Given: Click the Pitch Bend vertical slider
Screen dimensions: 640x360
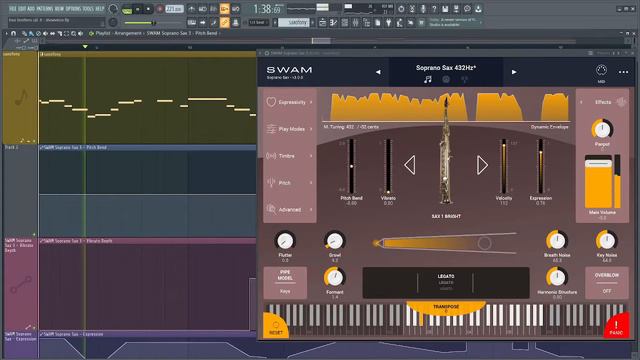Looking at the screenshot, I should click(x=351, y=166).
